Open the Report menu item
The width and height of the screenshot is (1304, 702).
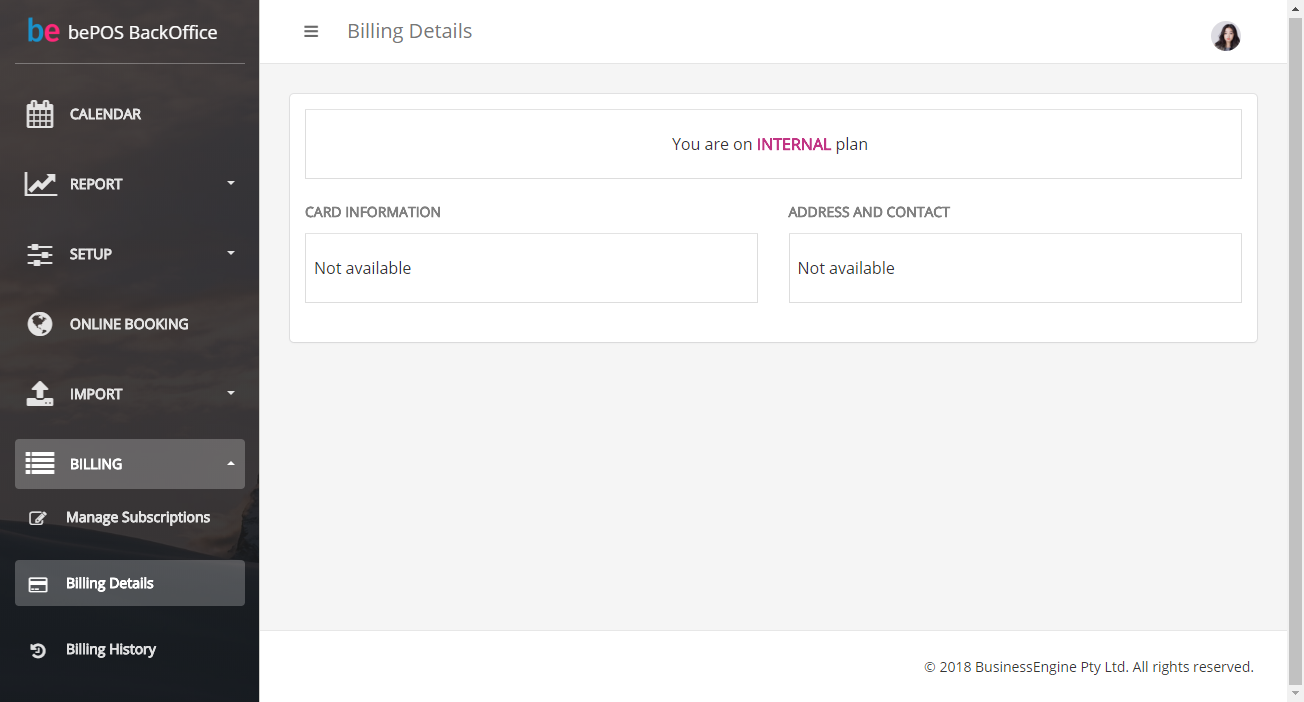tap(130, 184)
